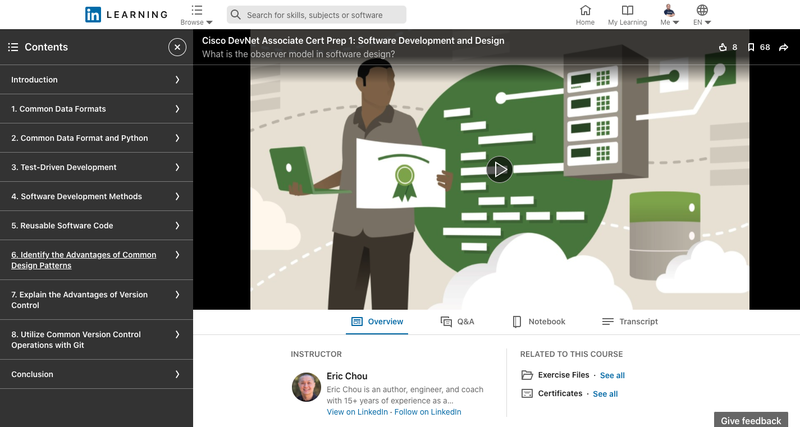
Task: Expand 8. Utilize Common Version Control Operations with Git
Action: (x=96, y=339)
